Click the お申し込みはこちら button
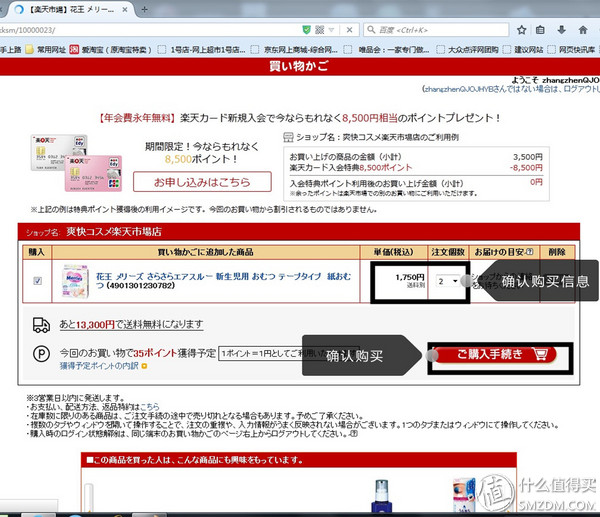Image resolution: width=600 pixels, height=517 pixels. pyautogui.click(x=202, y=182)
